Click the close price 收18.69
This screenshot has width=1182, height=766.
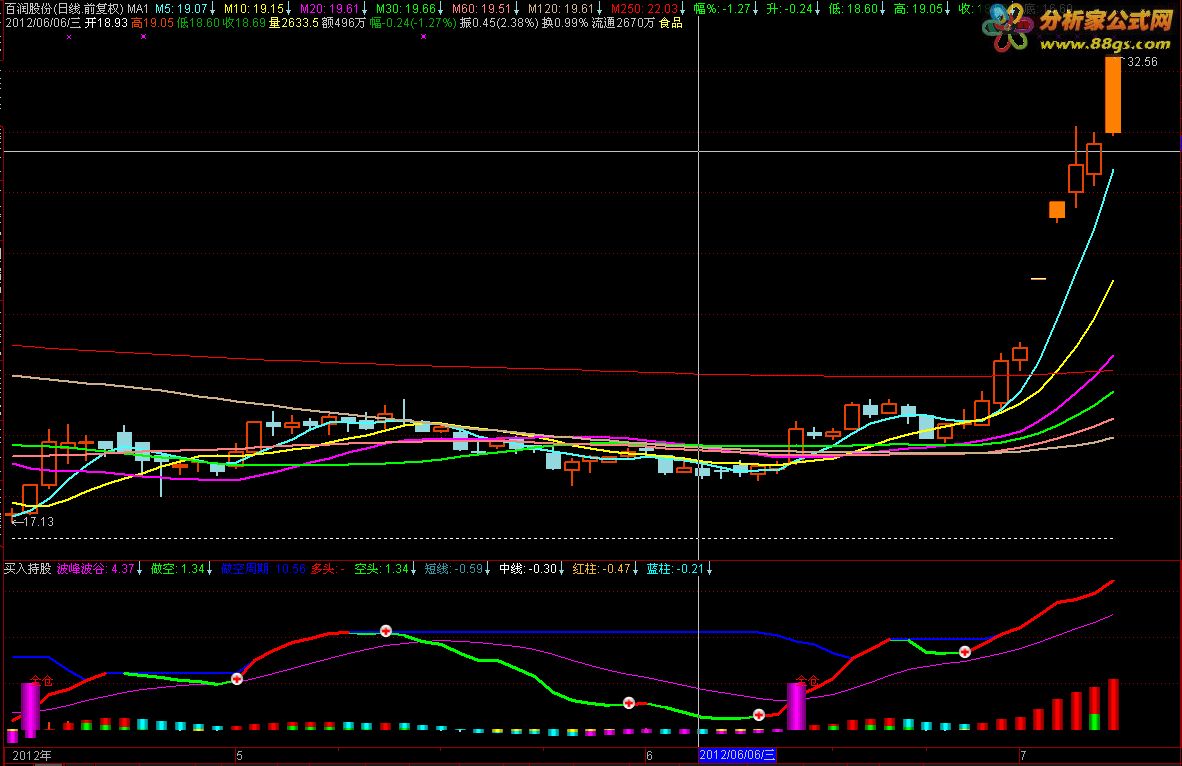pos(244,23)
